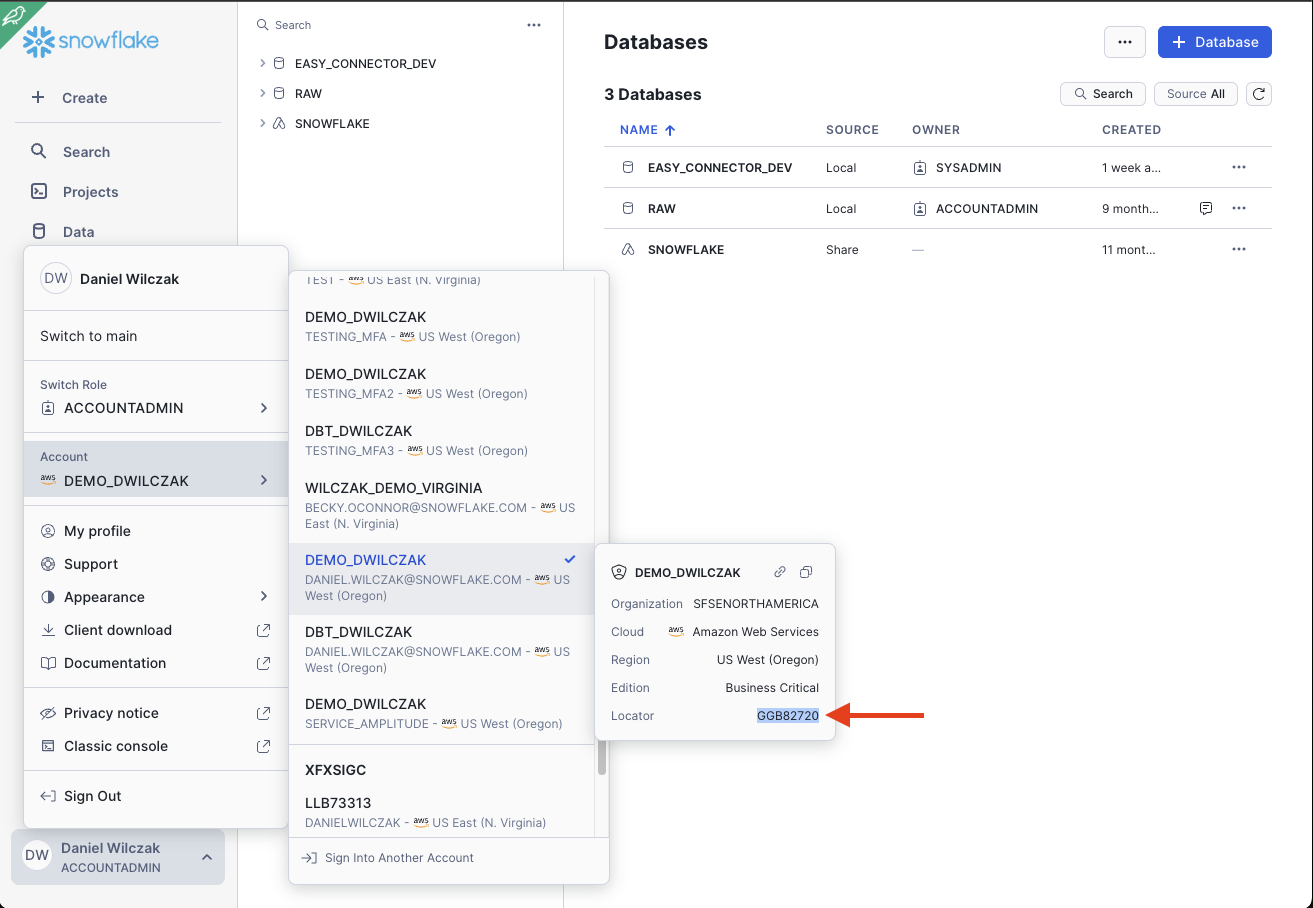Select the Sign Out menu item
The height and width of the screenshot is (908, 1313).
pyautogui.click(x=93, y=796)
